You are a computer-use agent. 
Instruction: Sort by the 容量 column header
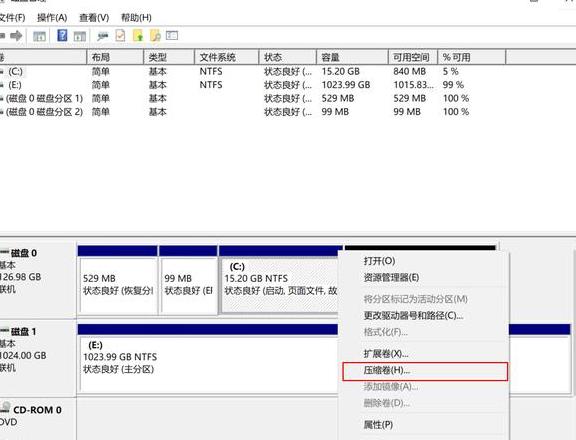tap(352, 57)
